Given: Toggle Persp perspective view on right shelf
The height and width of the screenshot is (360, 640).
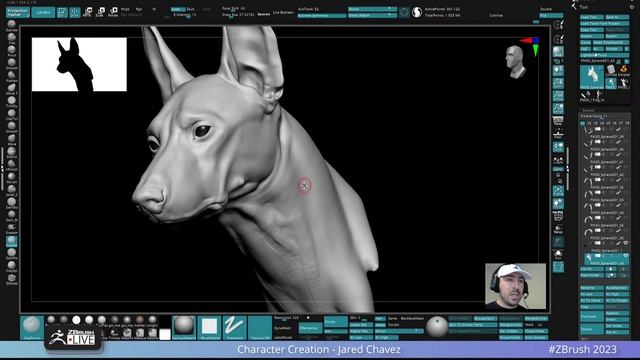Looking at the screenshot, I should pyautogui.click(x=558, y=121).
